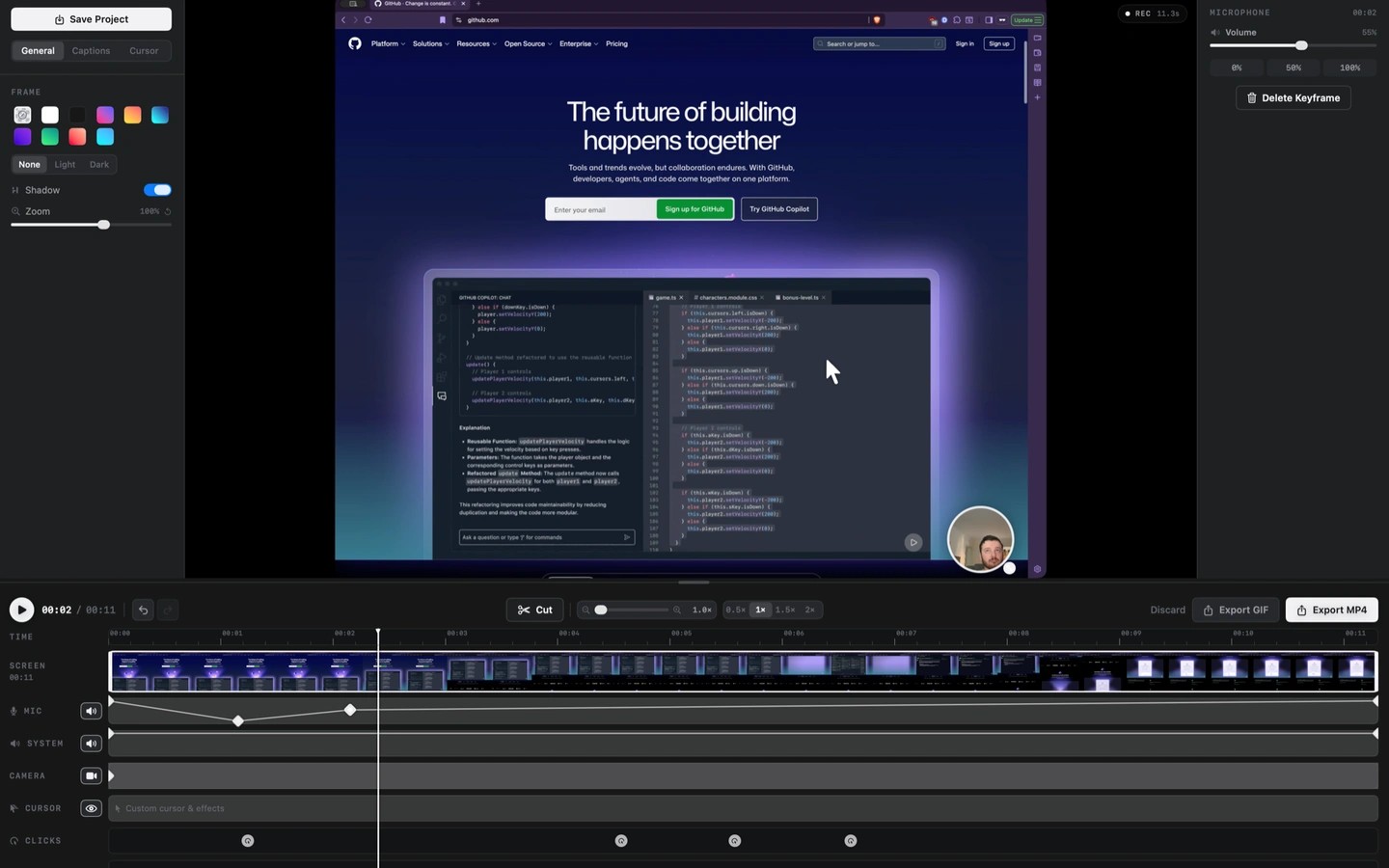The width and height of the screenshot is (1389, 868).
Task: Select the MIC keyframe diamond near 00:02
Action: point(350,710)
